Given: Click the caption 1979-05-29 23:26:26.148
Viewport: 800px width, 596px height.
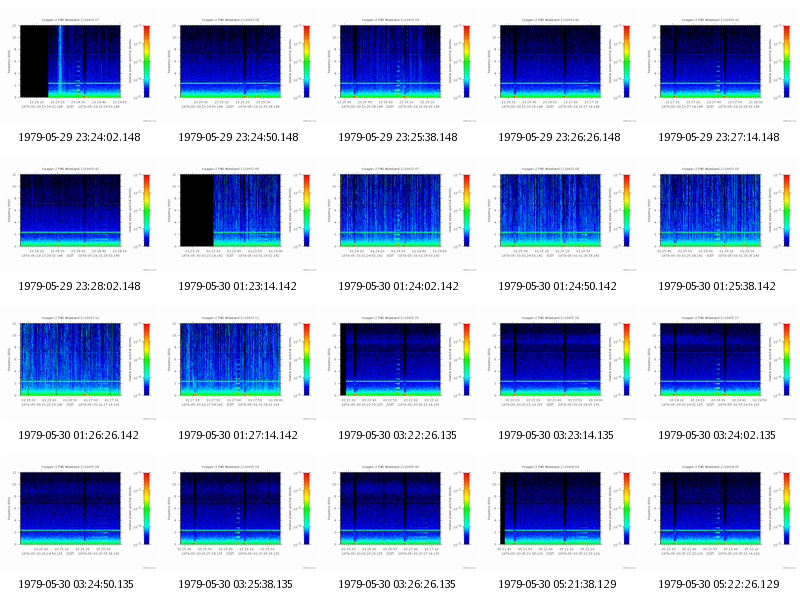Looking at the screenshot, I should pos(559,137).
